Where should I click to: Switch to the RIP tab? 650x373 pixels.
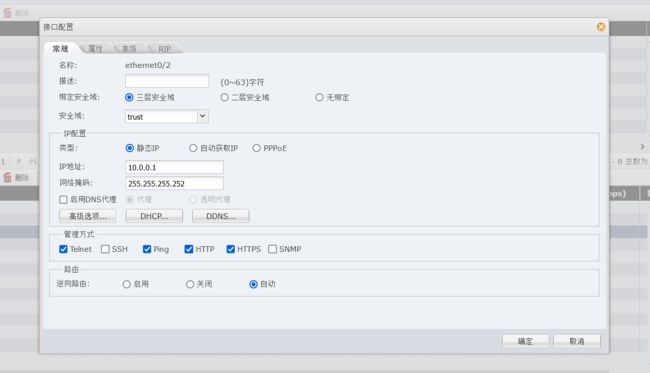[164, 48]
